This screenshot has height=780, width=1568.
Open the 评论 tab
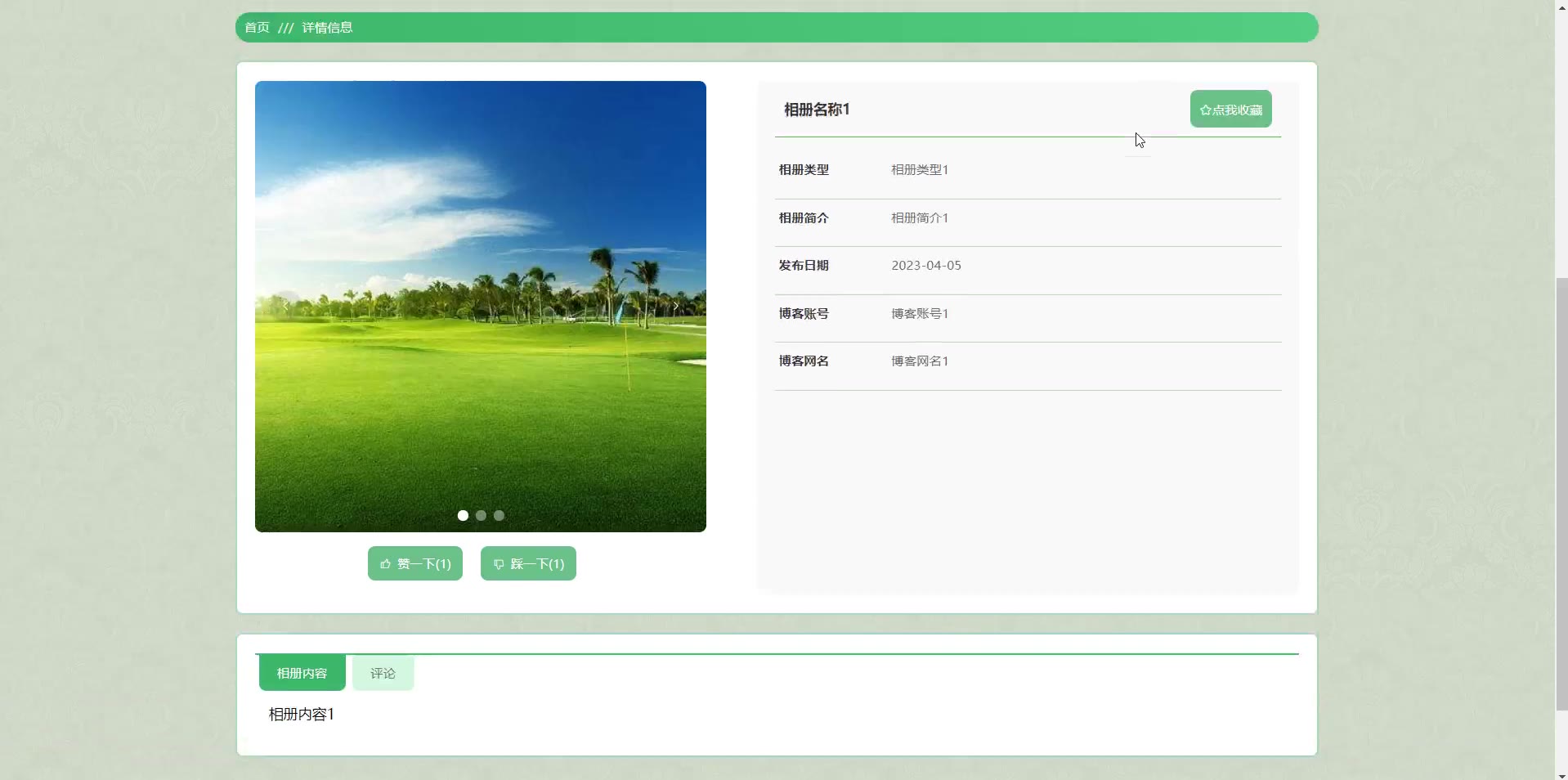point(383,673)
